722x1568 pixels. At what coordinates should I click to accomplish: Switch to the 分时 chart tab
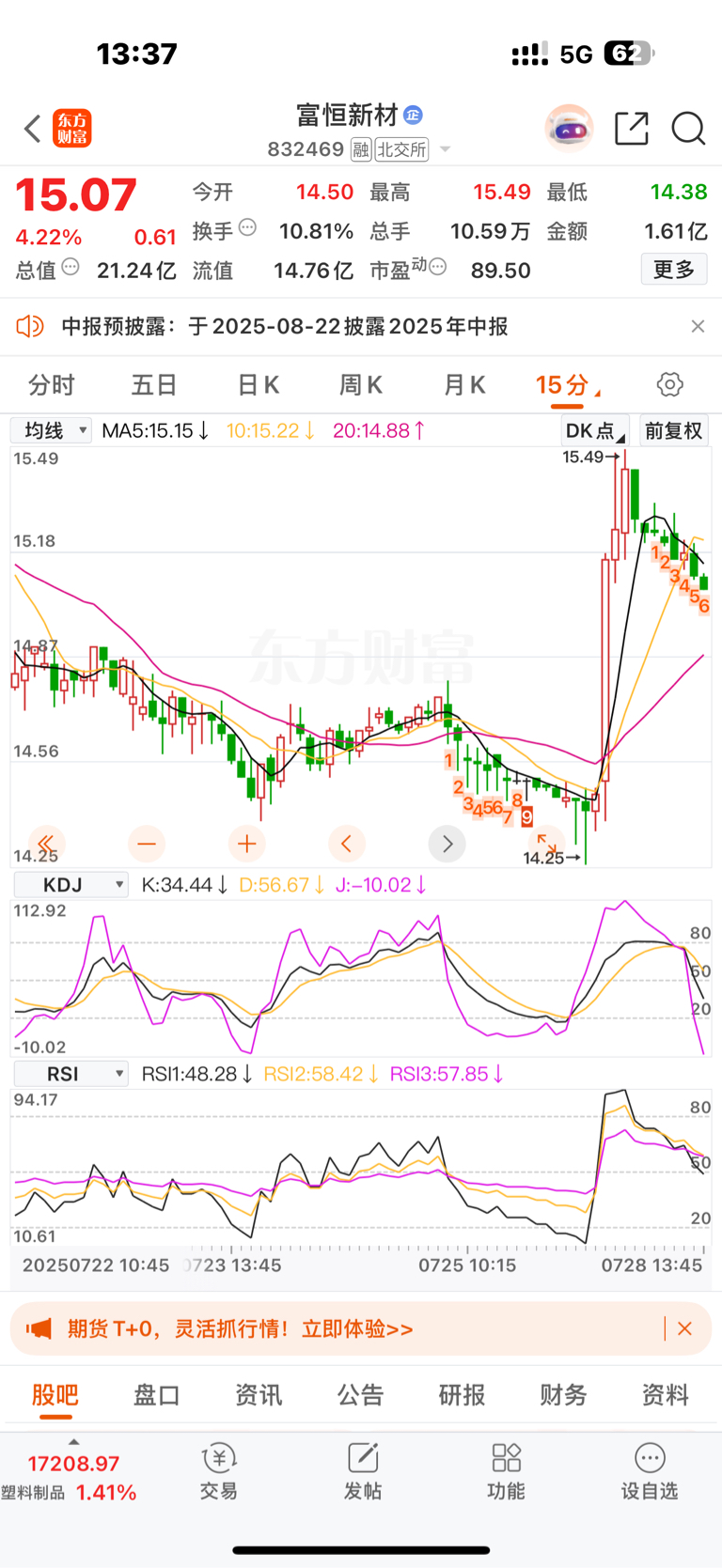[52, 385]
